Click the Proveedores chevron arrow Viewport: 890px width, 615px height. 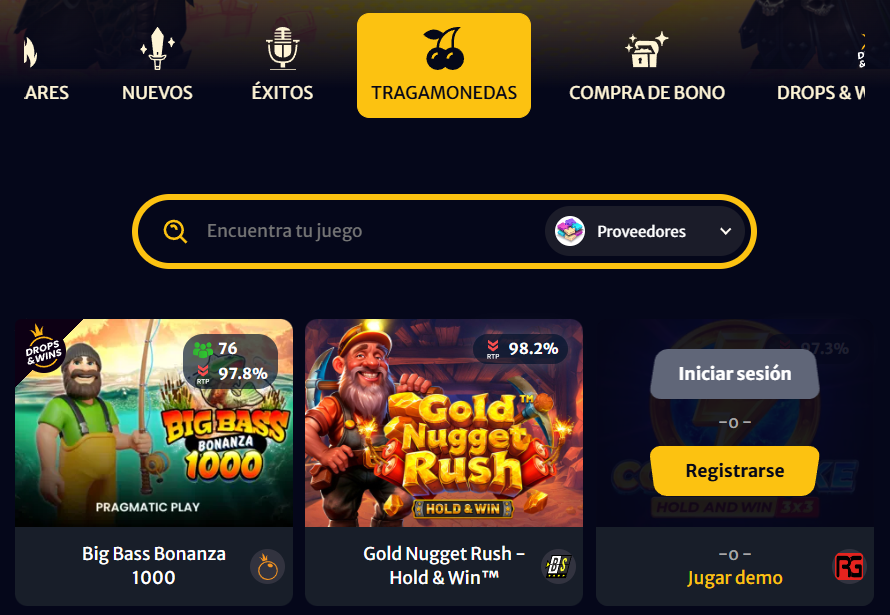[725, 231]
